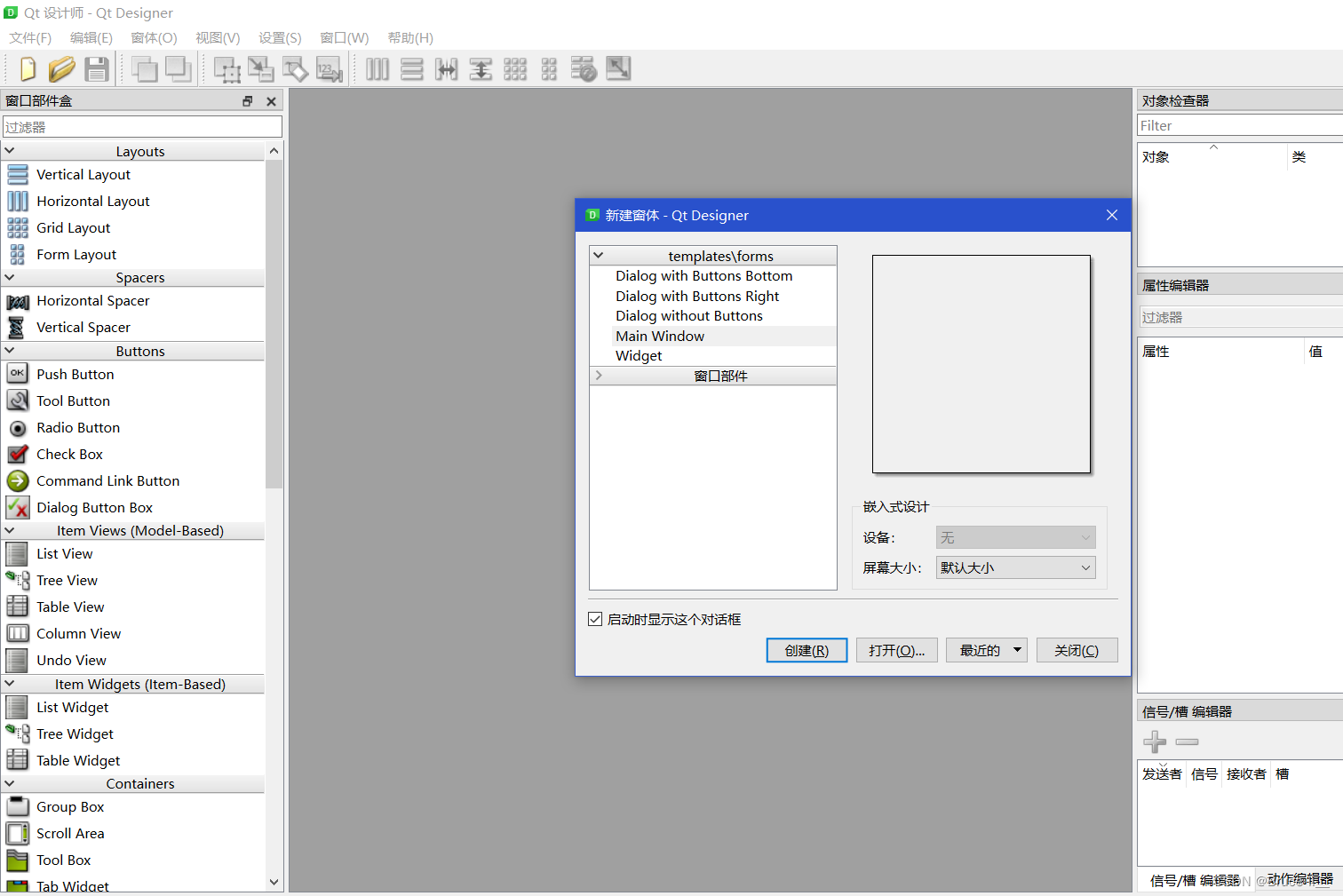Click the Push Button widget icon
Screen dimensions: 1343x896
pos(18,374)
